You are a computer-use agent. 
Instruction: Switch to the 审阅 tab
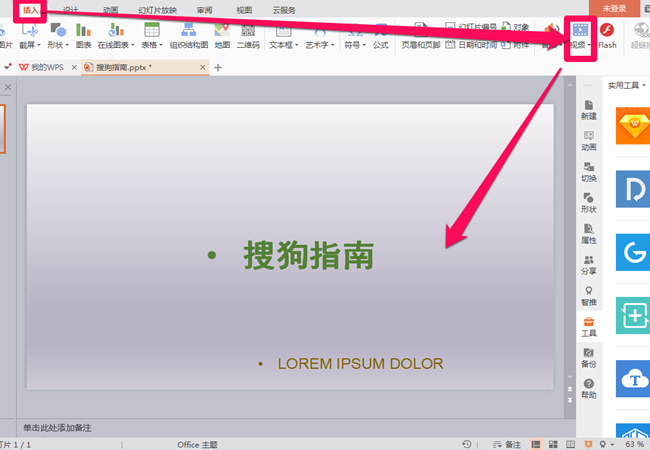pyautogui.click(x=204, y=10)
